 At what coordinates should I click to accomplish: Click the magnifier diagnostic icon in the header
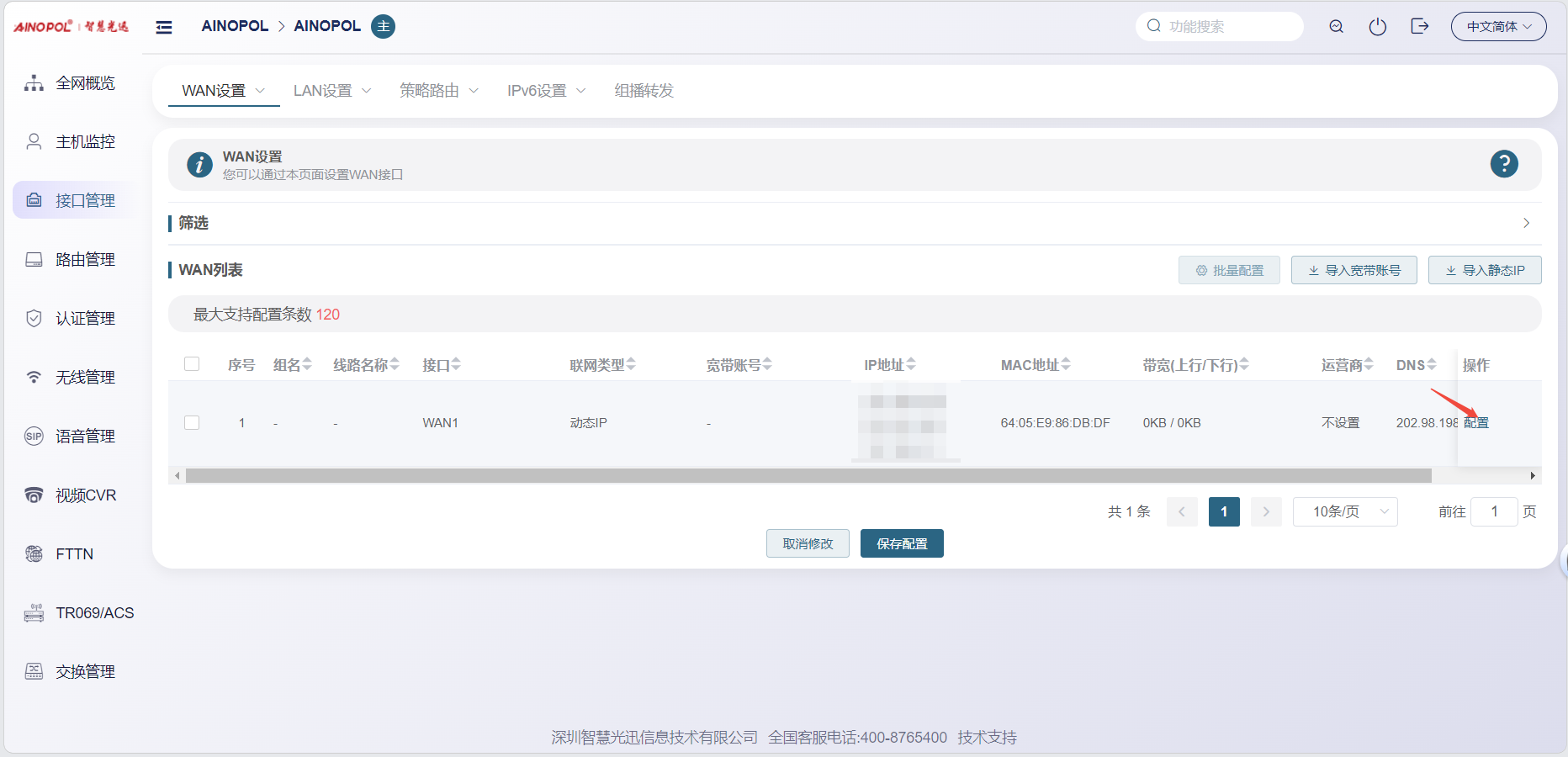[x=1336, y=27]
